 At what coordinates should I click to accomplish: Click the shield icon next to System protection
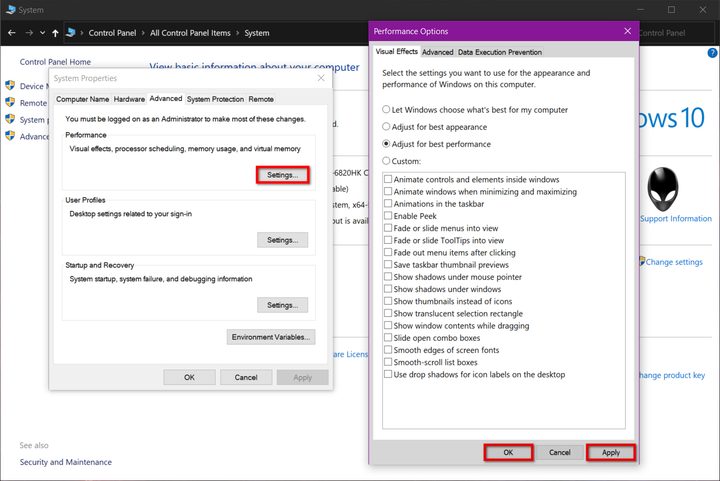point(10,119)
